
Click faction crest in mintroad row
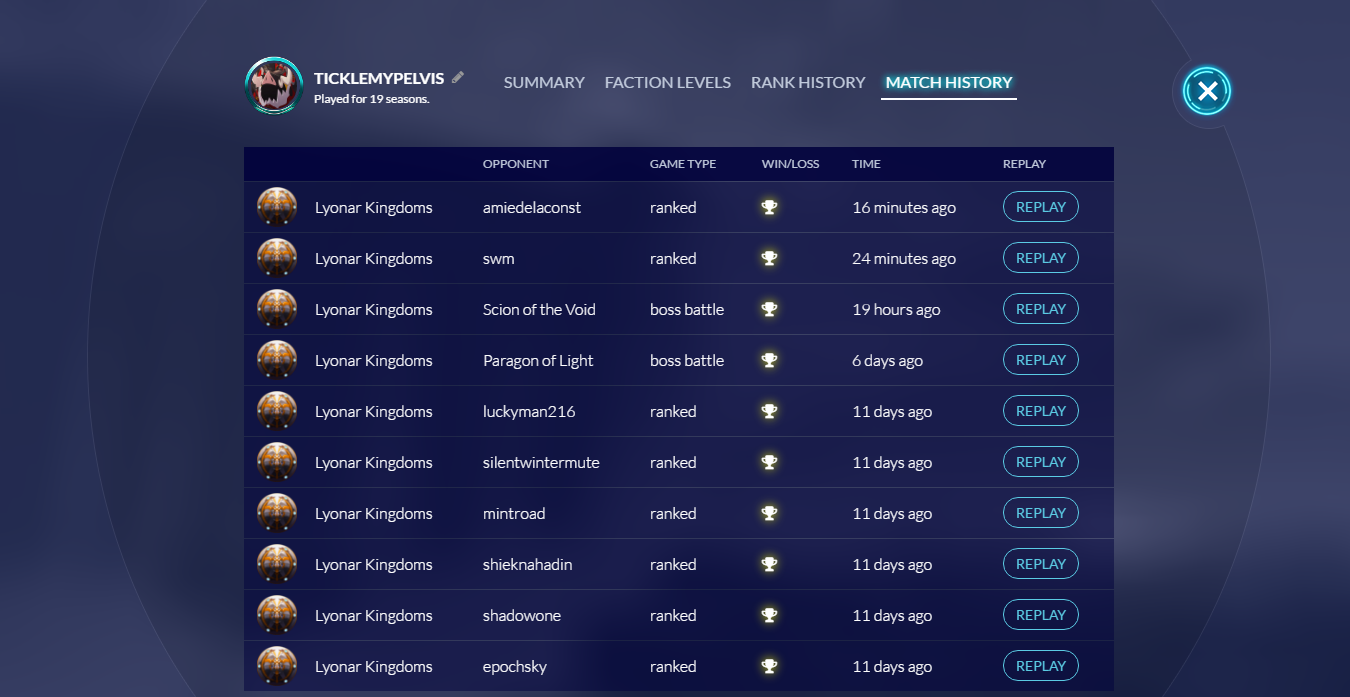click(277, 513)
